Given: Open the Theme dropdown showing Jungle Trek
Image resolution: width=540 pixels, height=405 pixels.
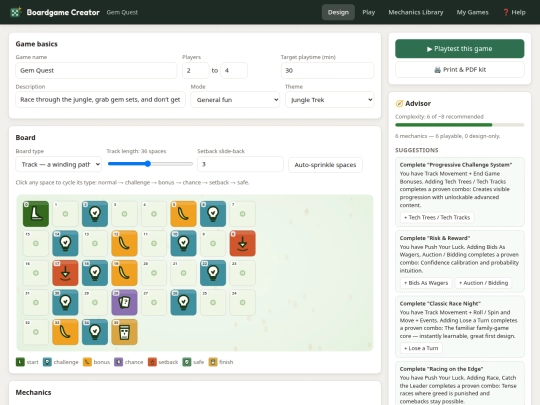Looking at the screenshot, I should click(330, 100).
